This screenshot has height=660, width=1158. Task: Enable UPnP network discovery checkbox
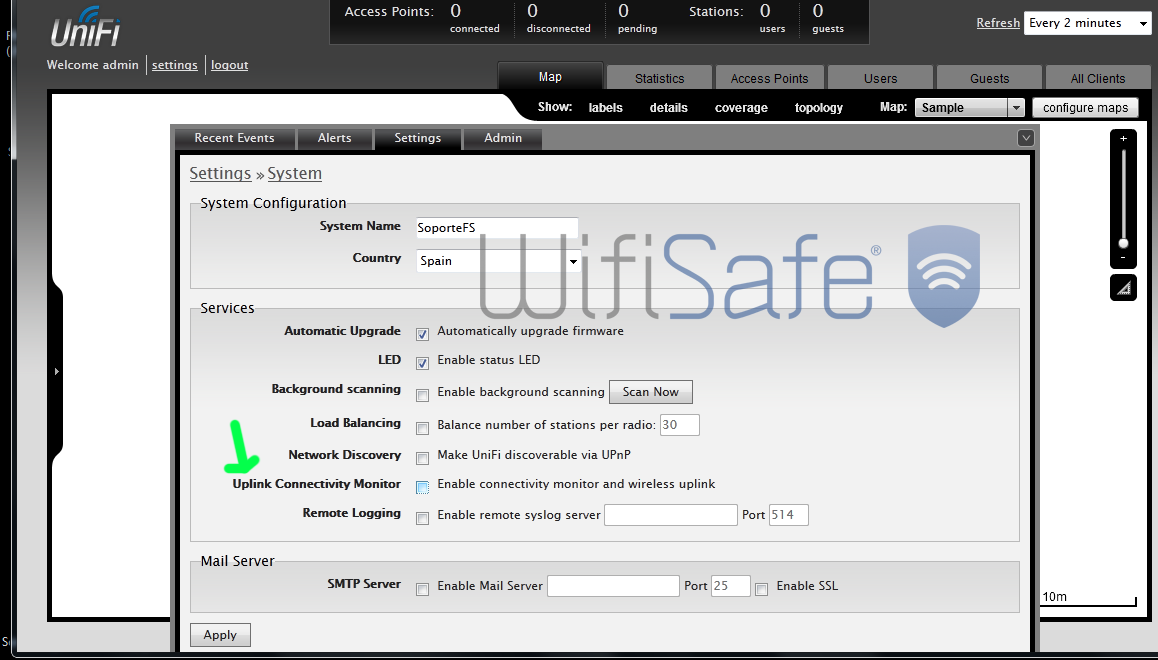422,457
